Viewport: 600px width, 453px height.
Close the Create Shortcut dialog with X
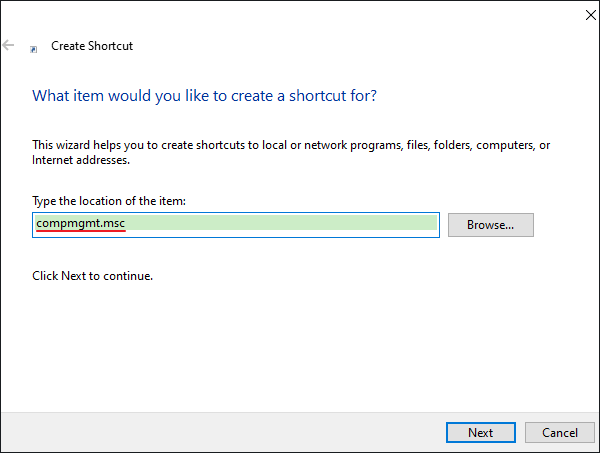click(590, 15)
